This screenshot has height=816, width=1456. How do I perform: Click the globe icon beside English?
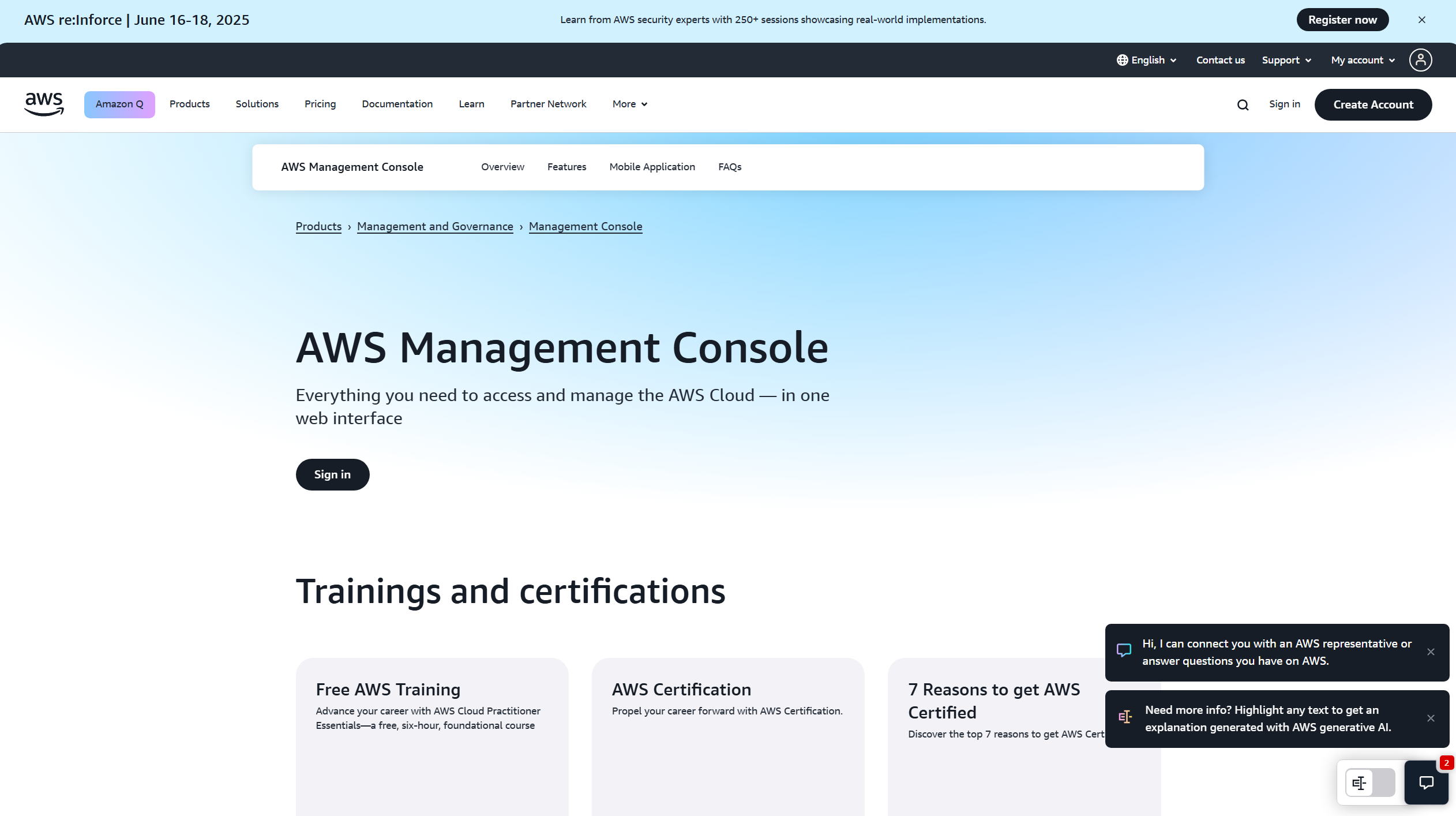(x=1122, y=60)
